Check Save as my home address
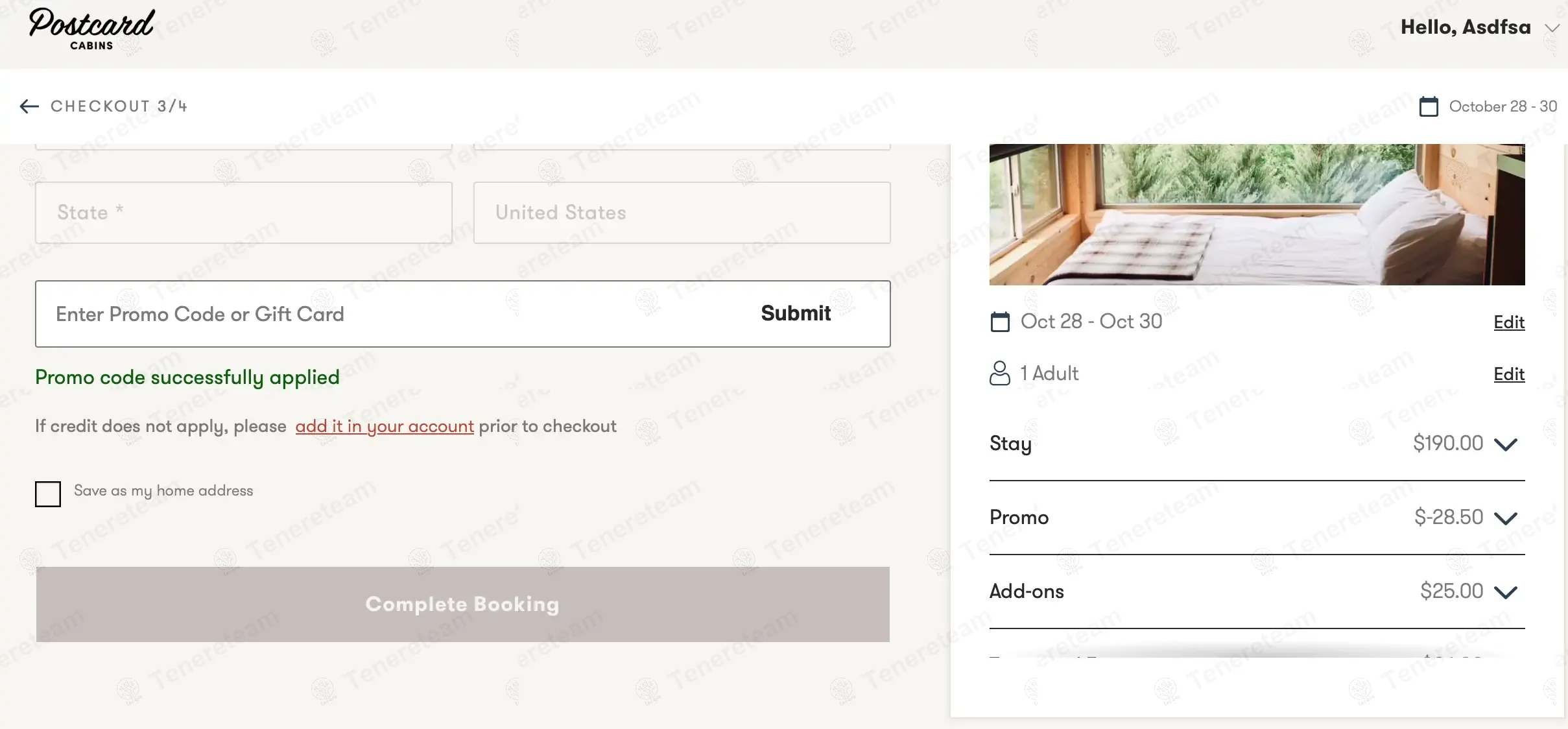Screen dimensions: 1568x729 point(48,494)
